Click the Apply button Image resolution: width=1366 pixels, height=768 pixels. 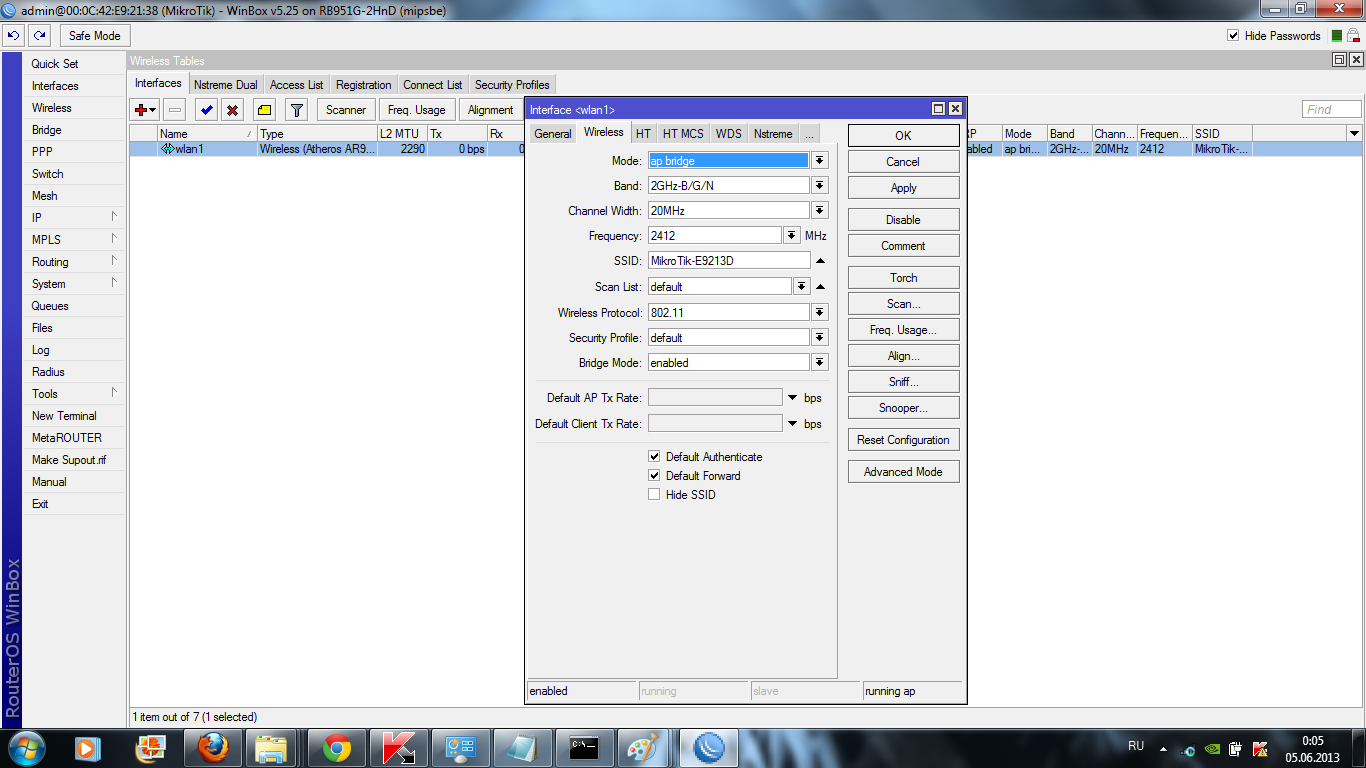(903, 188)
